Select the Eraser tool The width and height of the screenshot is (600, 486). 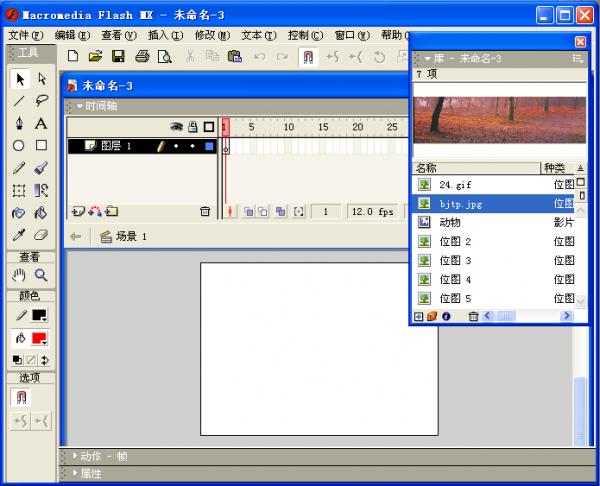(x=41, y=235)
